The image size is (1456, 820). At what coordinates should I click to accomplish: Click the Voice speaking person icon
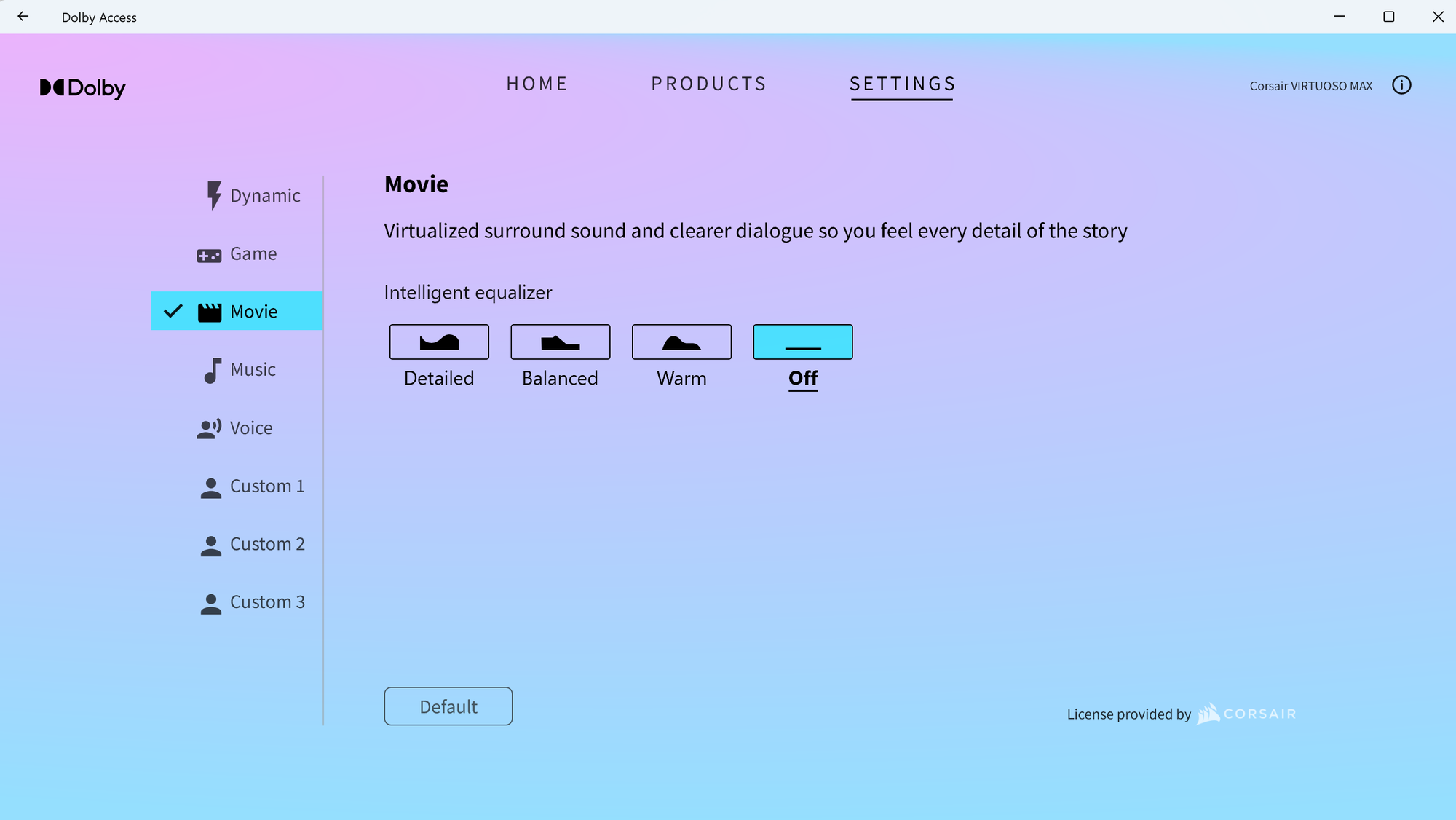click(209, 429)
